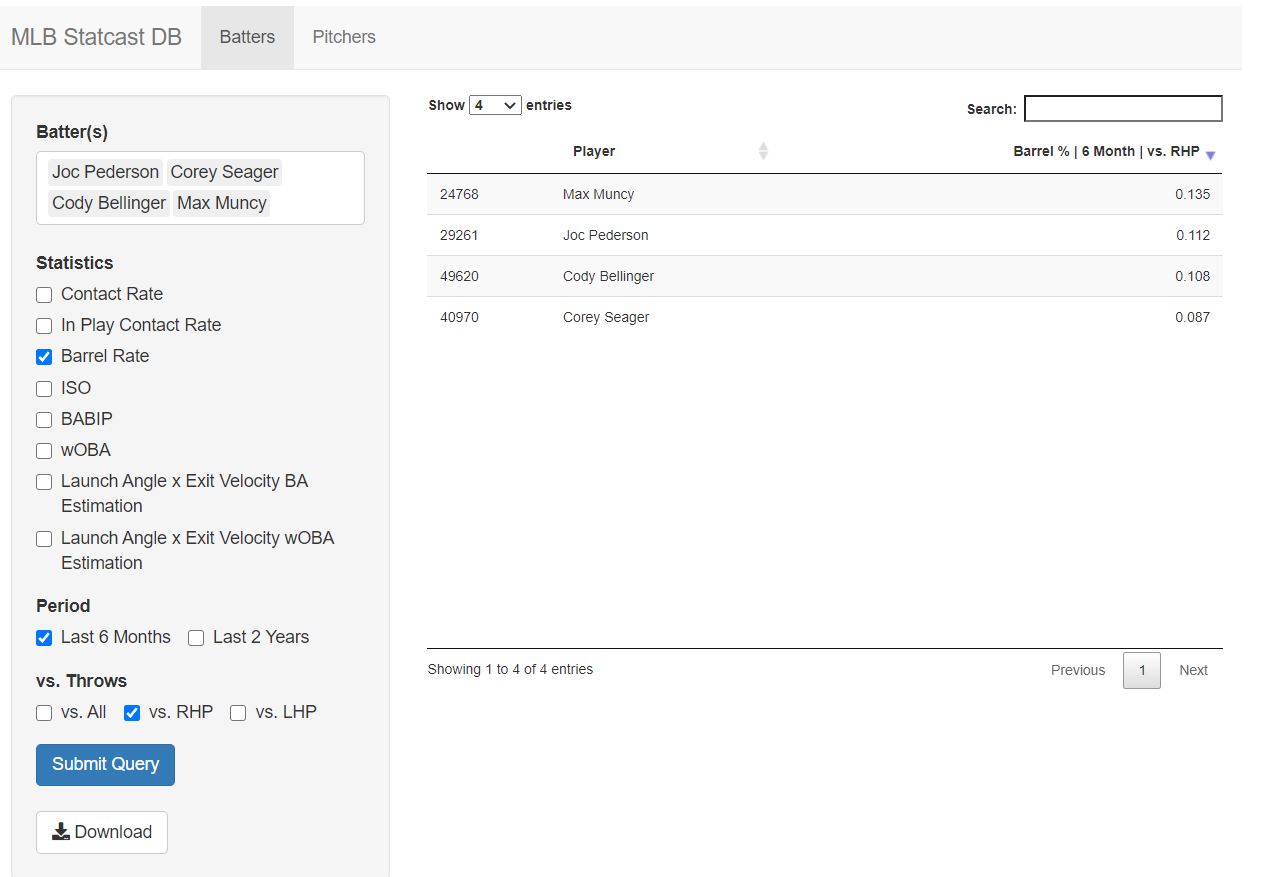Click the Player column header text
This screenshot has height=877, width=1272.
click(x=594, y=151)
